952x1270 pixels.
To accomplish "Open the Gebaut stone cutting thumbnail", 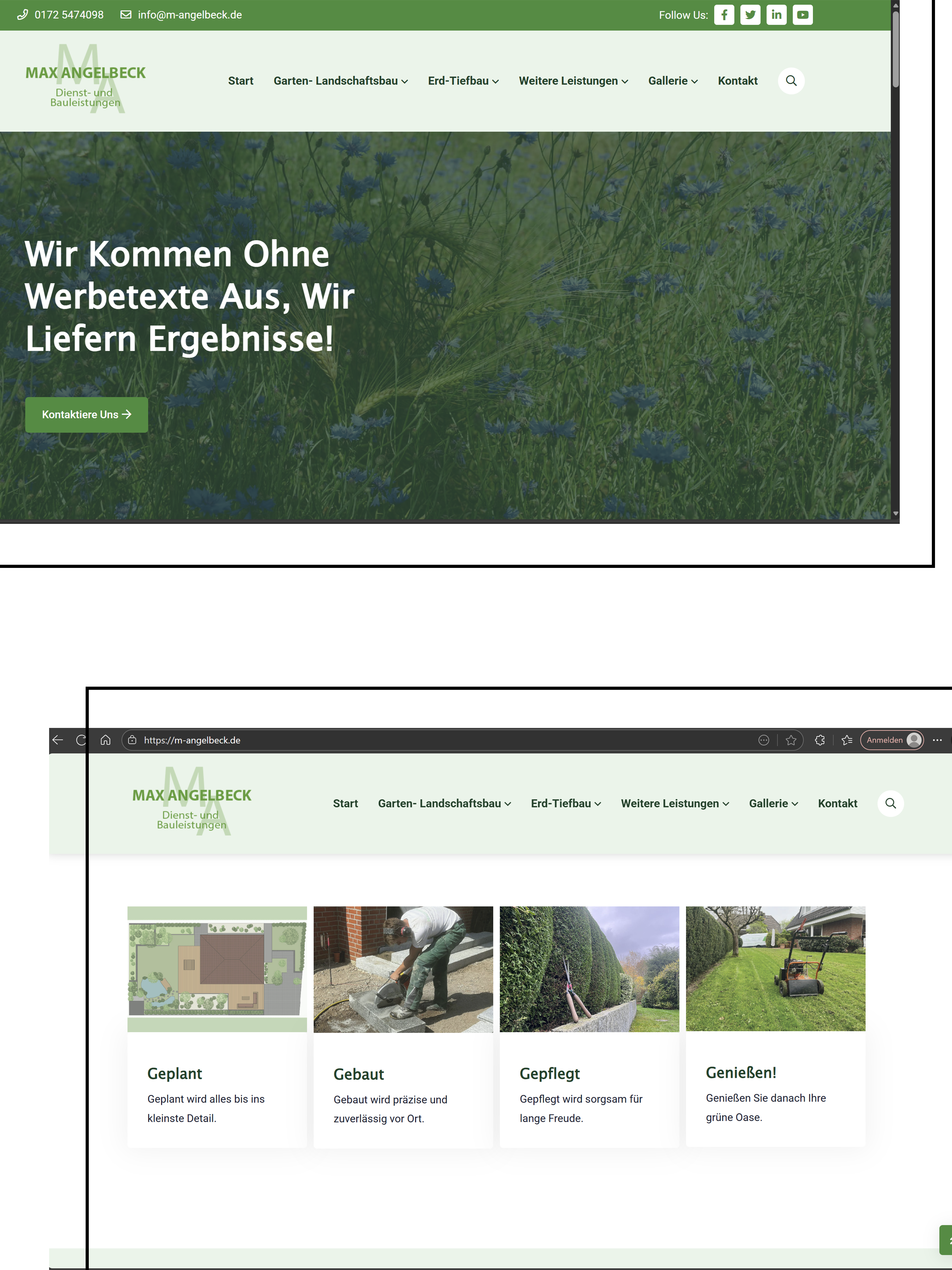I will (403, 969).
